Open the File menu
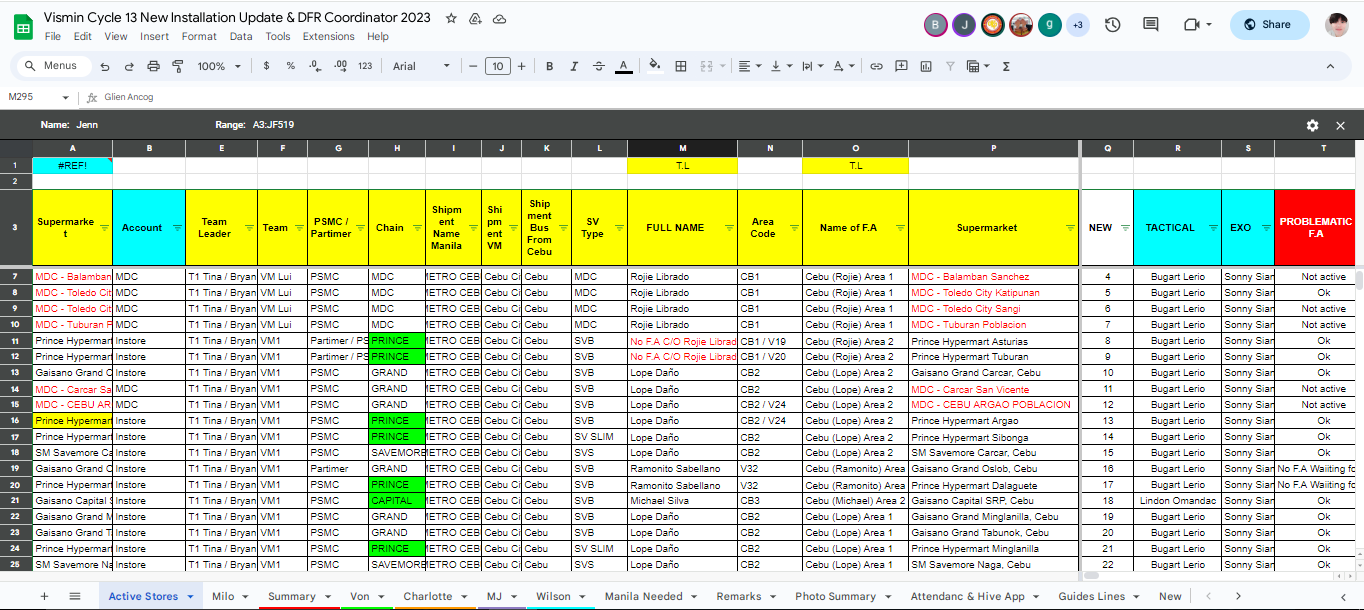The width and height of the screenshot is (1364, 610). pos(53,36)
